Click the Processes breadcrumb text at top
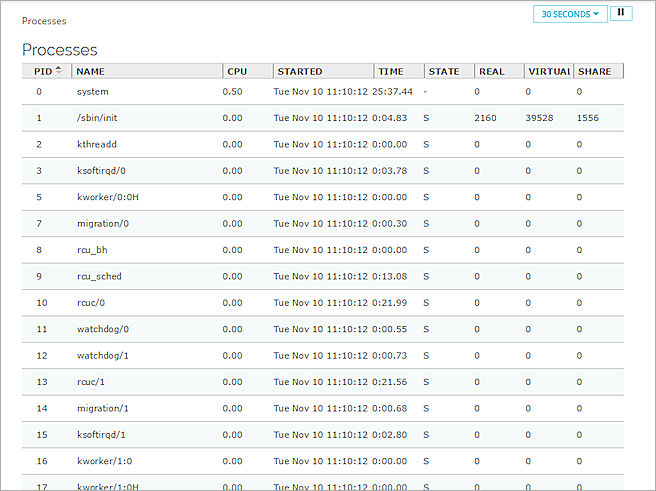Screen dimensions: 656x491 tap(42, 20)
